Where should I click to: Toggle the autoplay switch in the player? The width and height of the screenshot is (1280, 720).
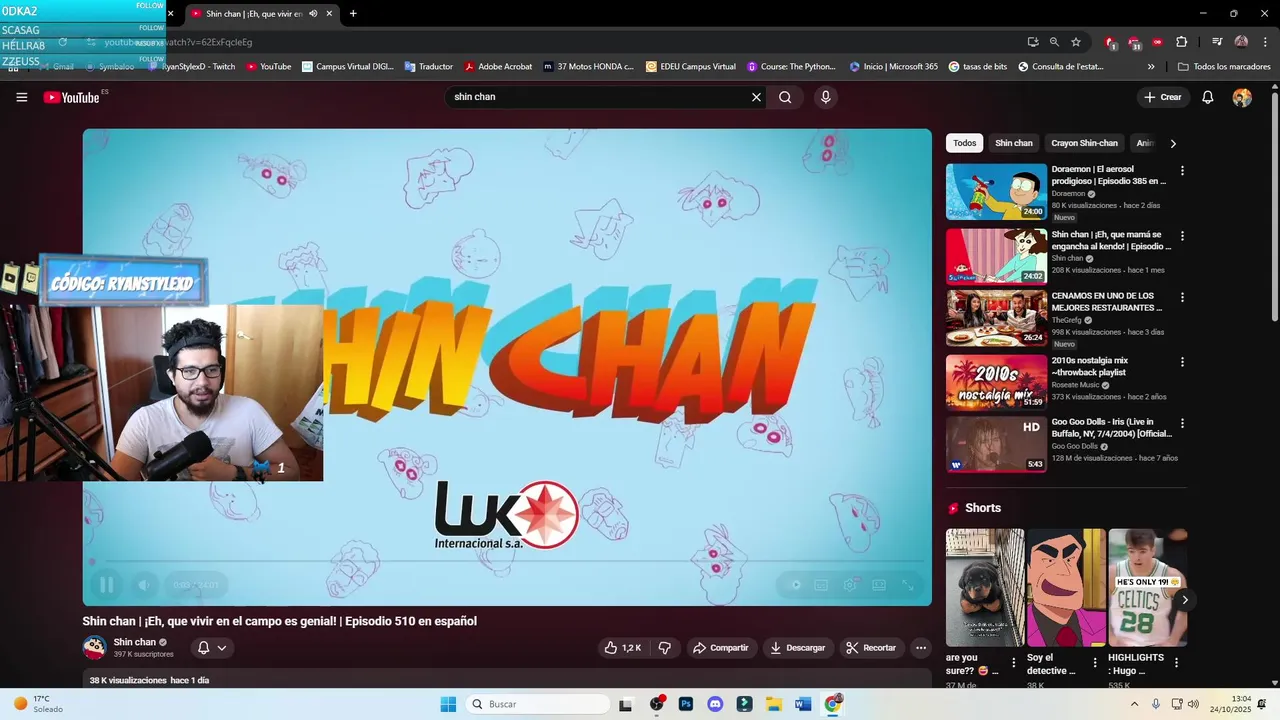795,585
